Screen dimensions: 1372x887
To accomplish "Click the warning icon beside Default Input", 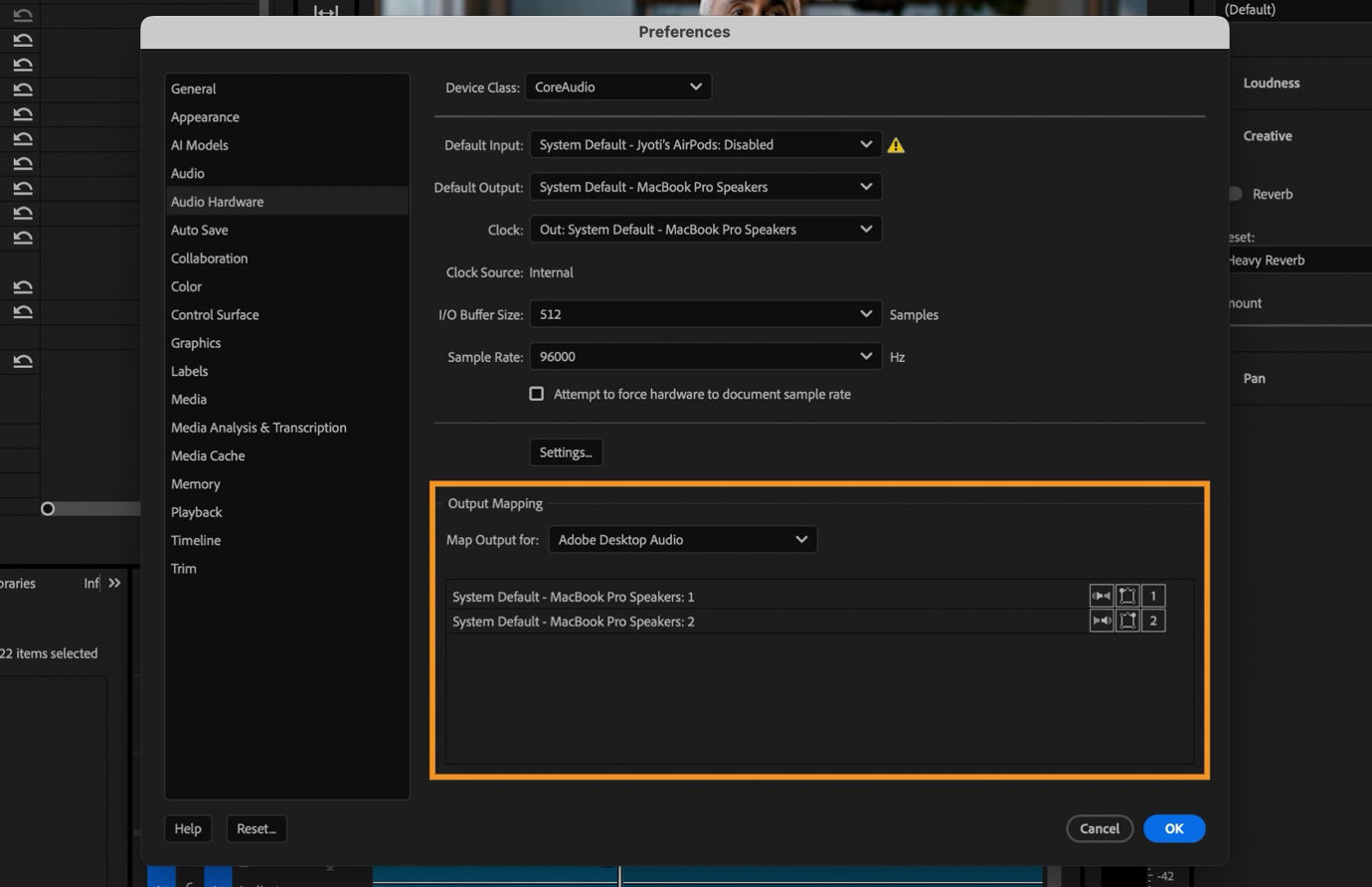I will click(895, 144).
